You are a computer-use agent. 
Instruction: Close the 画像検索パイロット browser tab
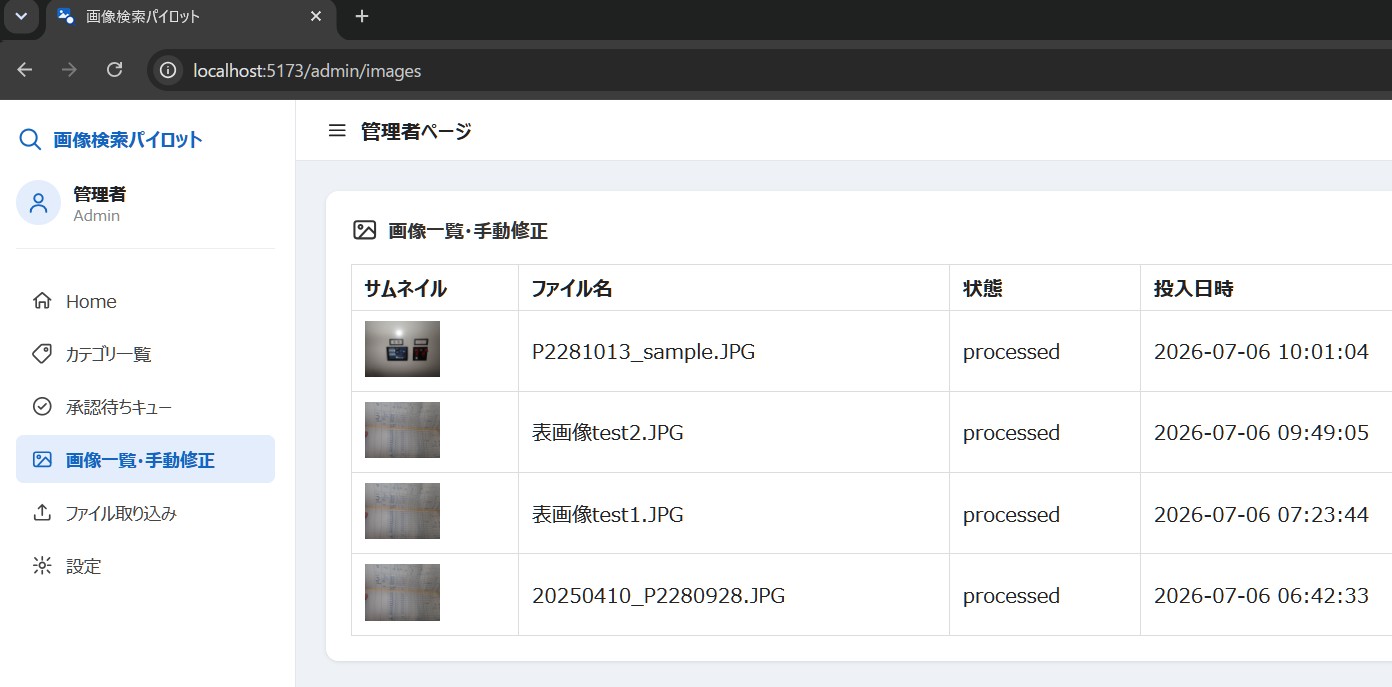316,17
